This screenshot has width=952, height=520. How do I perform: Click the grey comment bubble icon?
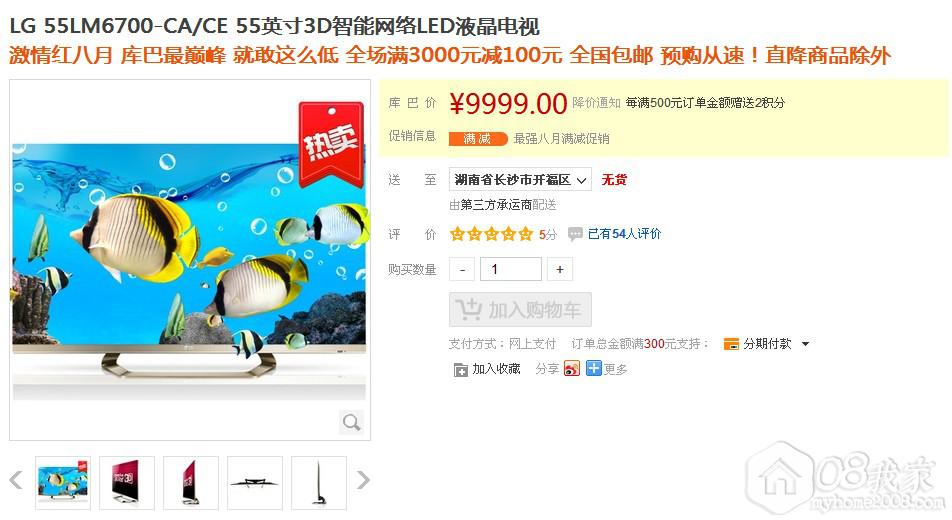coord(575,234)
